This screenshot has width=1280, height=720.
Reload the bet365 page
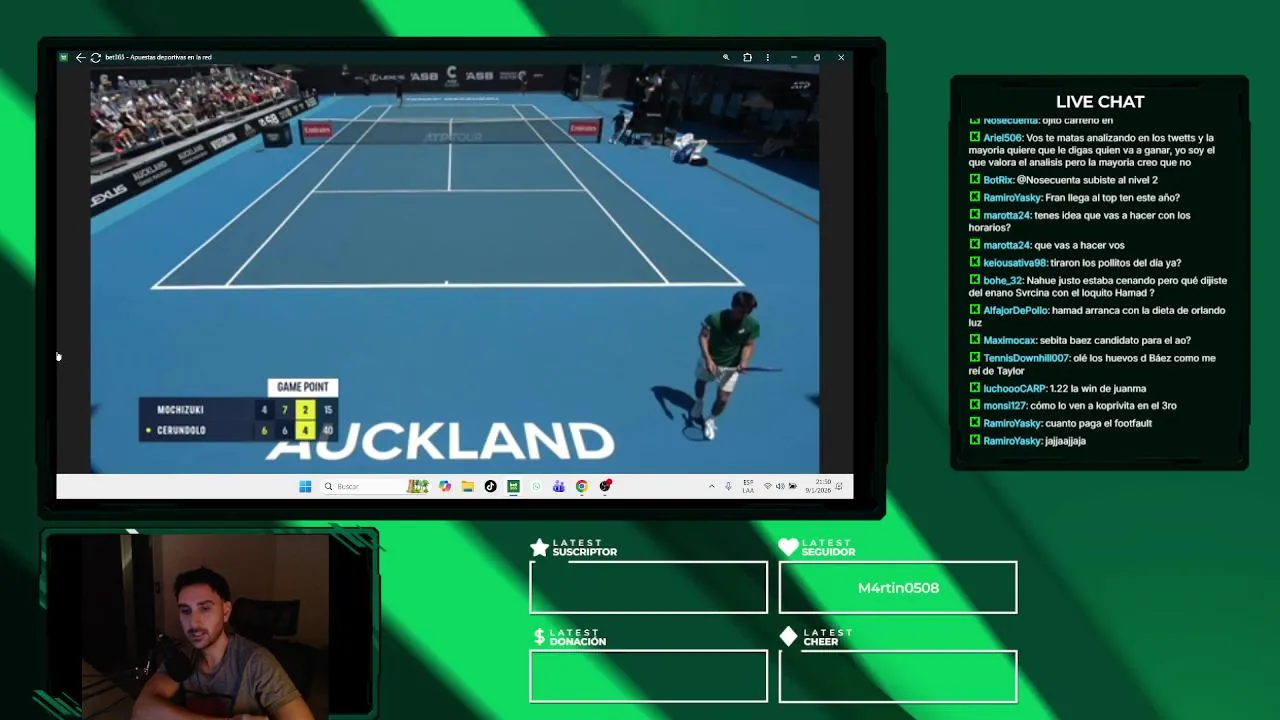click(x=95, y=57)
